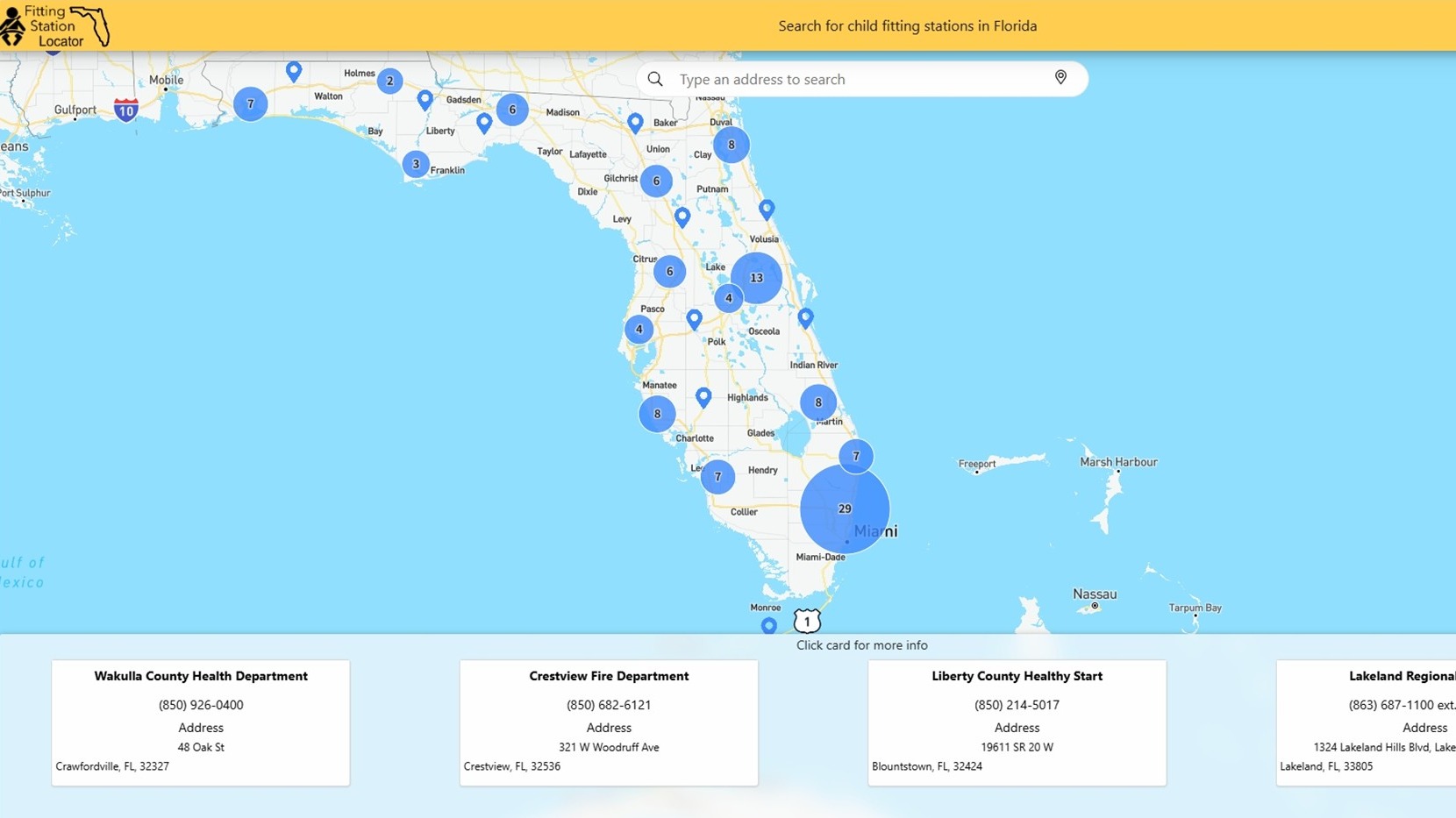Type in the address search field
Image resolution: width=1456 pixels, height=818 pixels.
click(860, 79)
